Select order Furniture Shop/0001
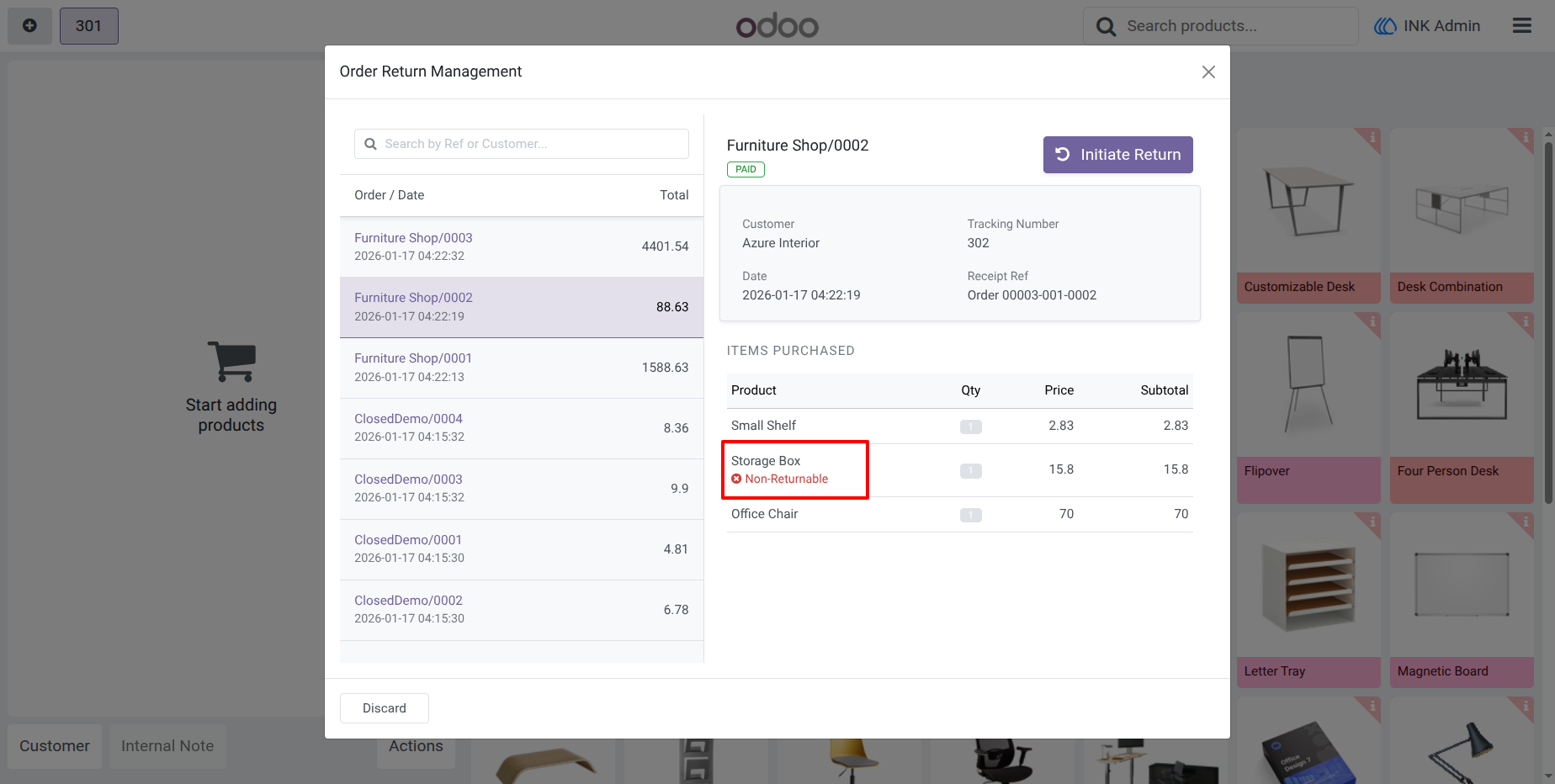The width and height of the screenshot is (1555, 784). click(522, 368)
